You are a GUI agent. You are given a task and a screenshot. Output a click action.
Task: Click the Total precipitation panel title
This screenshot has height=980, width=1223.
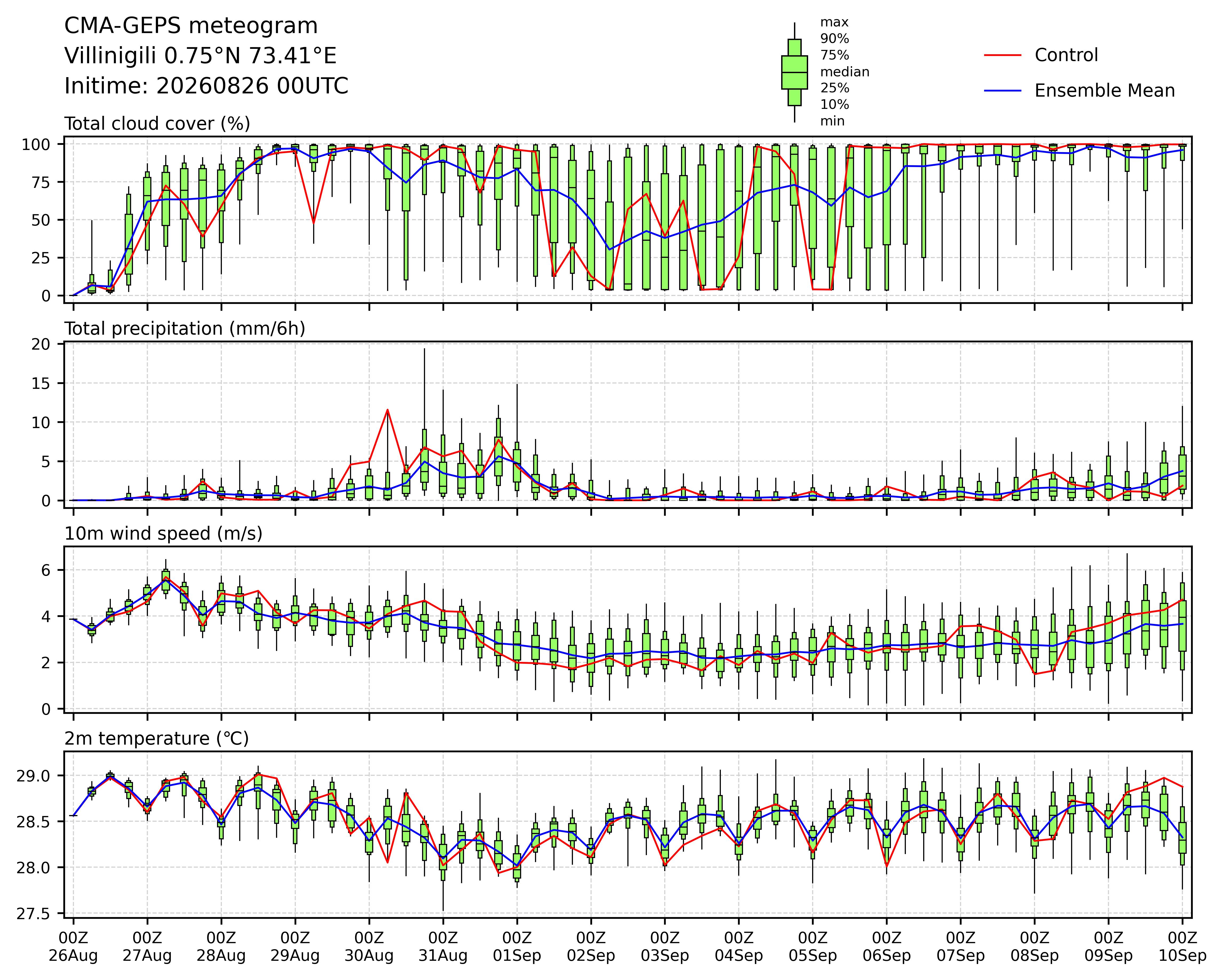pos(185,329)
